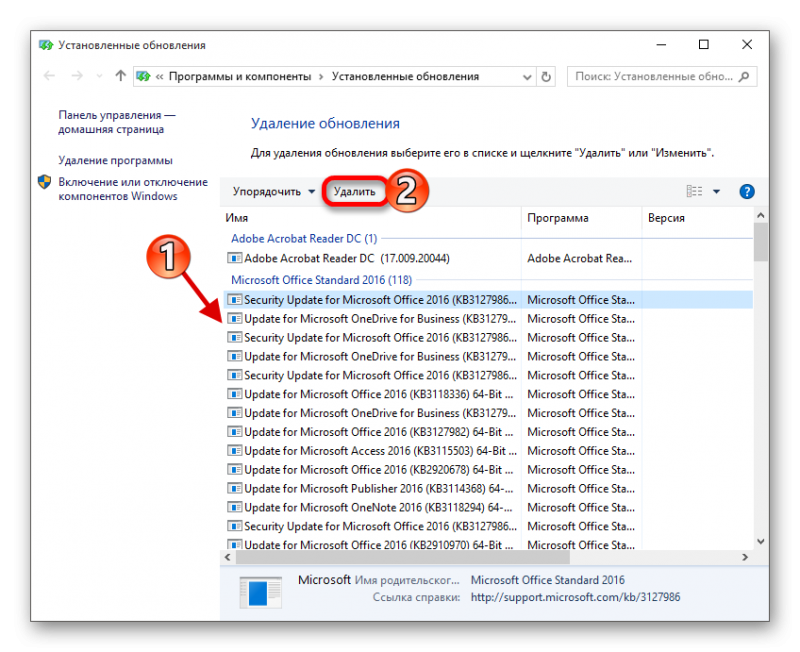Click the forward navigation arrow

click(77, 76)
